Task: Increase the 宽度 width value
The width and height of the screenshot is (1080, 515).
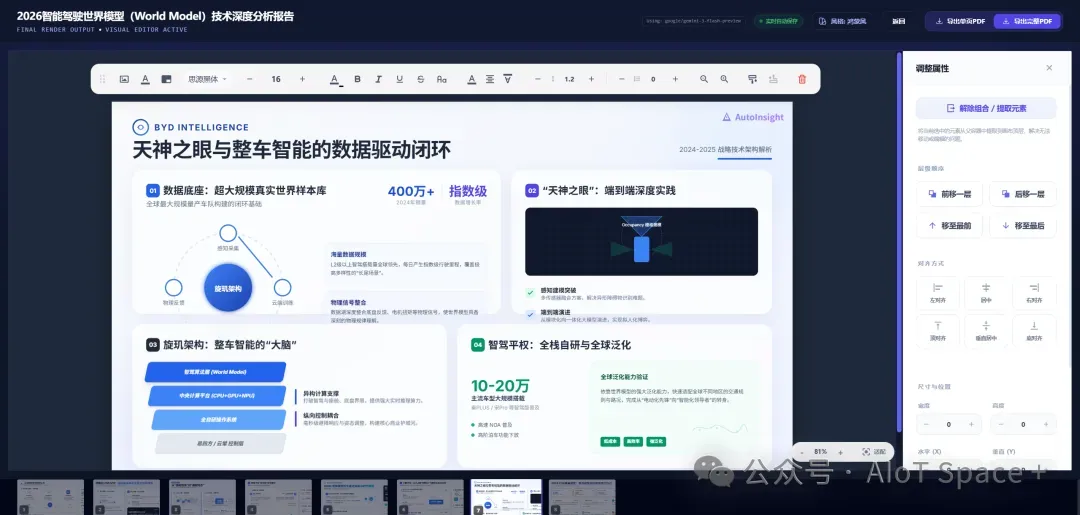Action: (971, 424)
